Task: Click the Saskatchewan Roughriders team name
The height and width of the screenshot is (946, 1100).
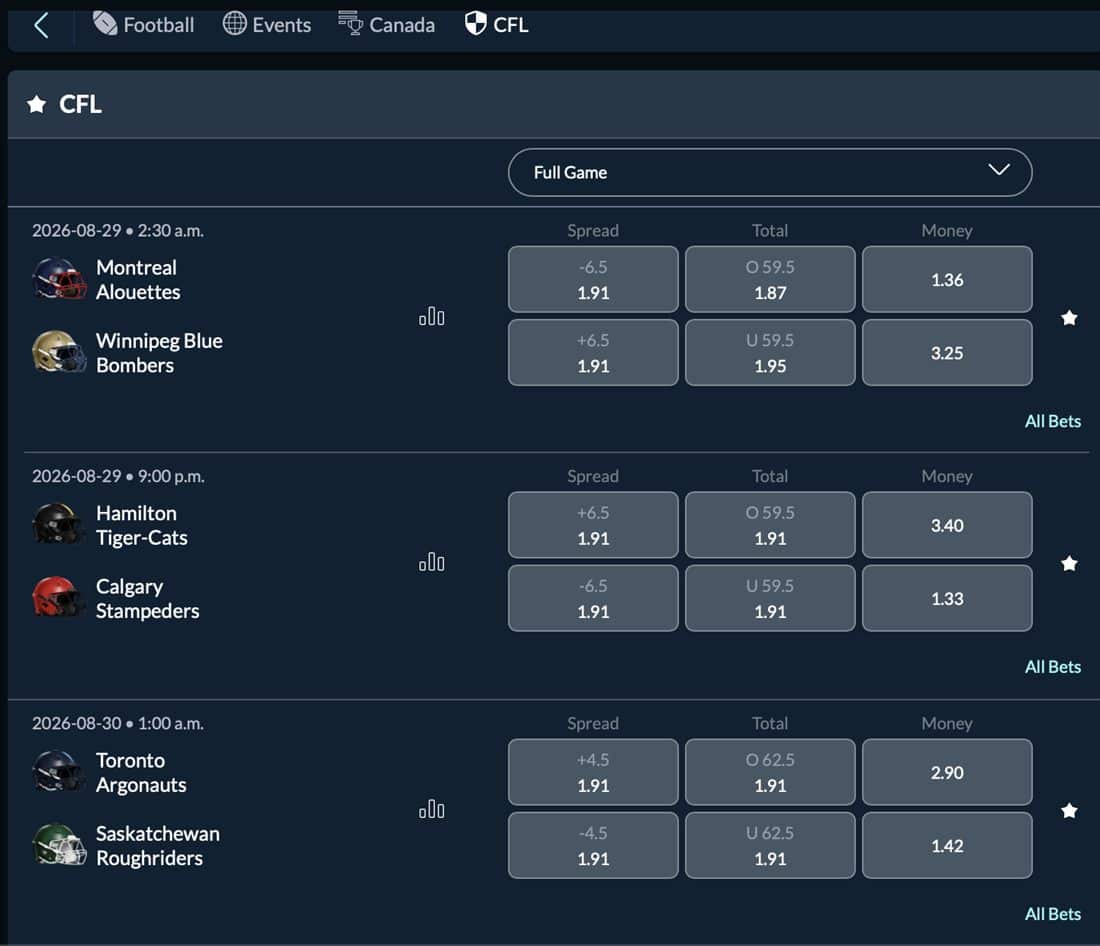Action: pos(158,845)
